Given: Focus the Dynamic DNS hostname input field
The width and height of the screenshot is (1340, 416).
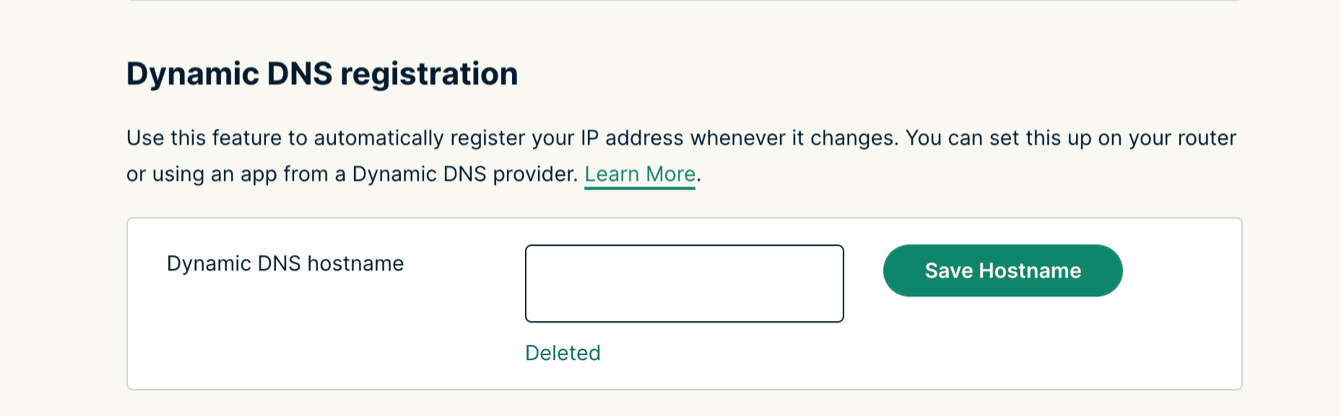Looking at the screenshot, I should point(684,283).
